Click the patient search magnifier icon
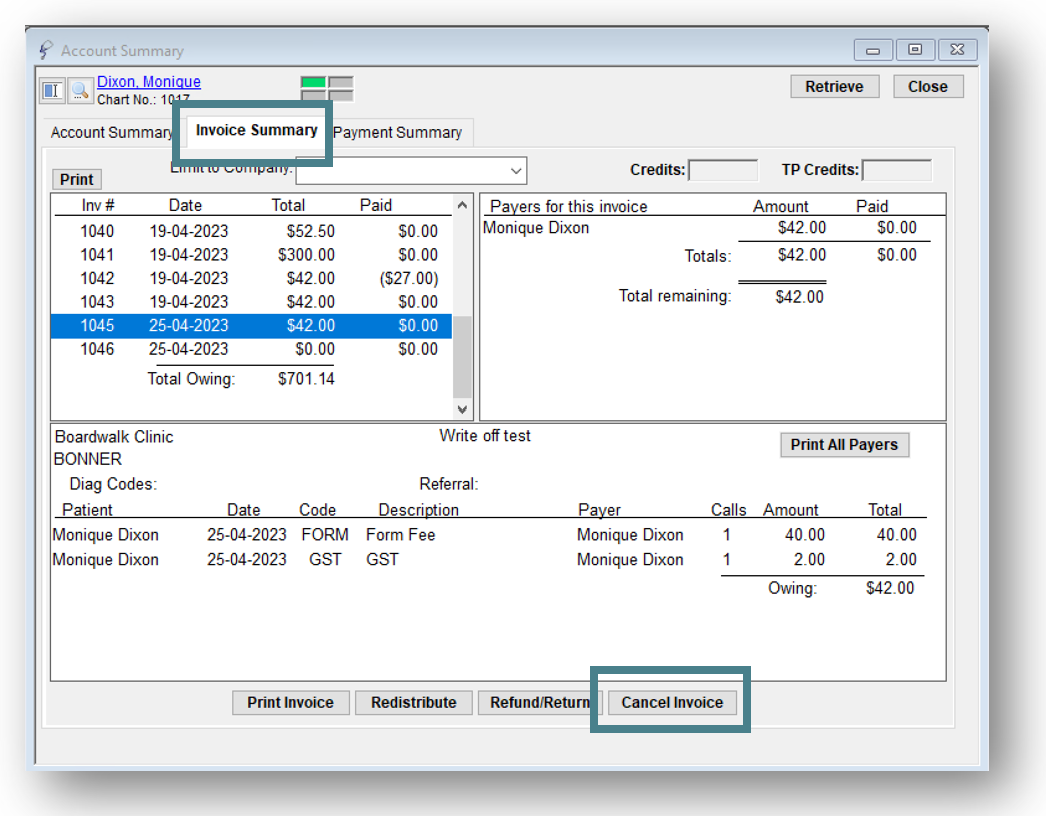This screenshot has height=816, width=1046. tap(79, 90)
